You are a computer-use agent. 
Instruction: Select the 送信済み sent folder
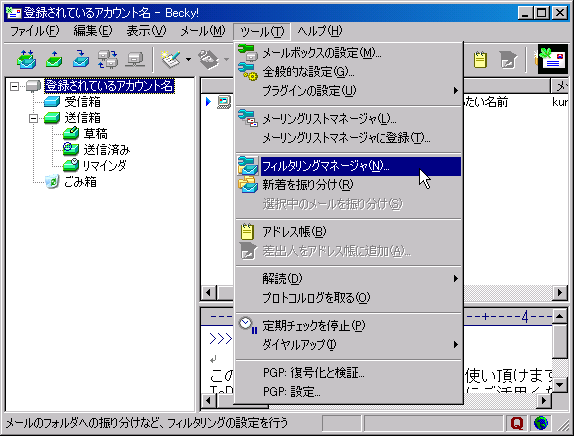pos(107,150)
